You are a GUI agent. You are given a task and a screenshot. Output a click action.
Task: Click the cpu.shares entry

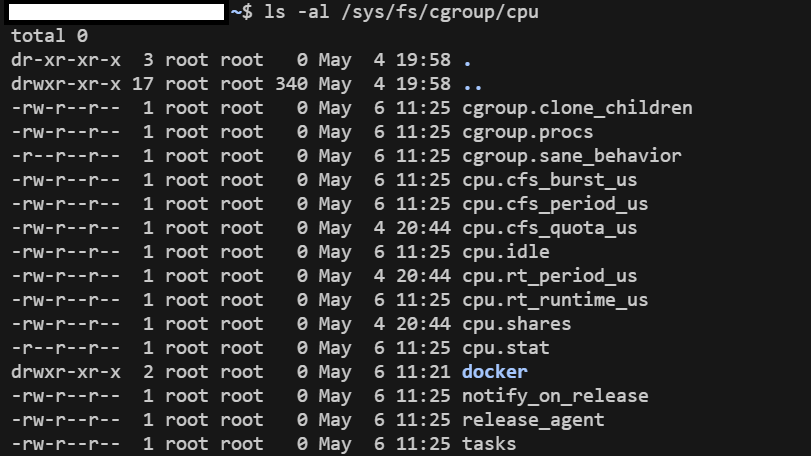(x=516, y=324)
